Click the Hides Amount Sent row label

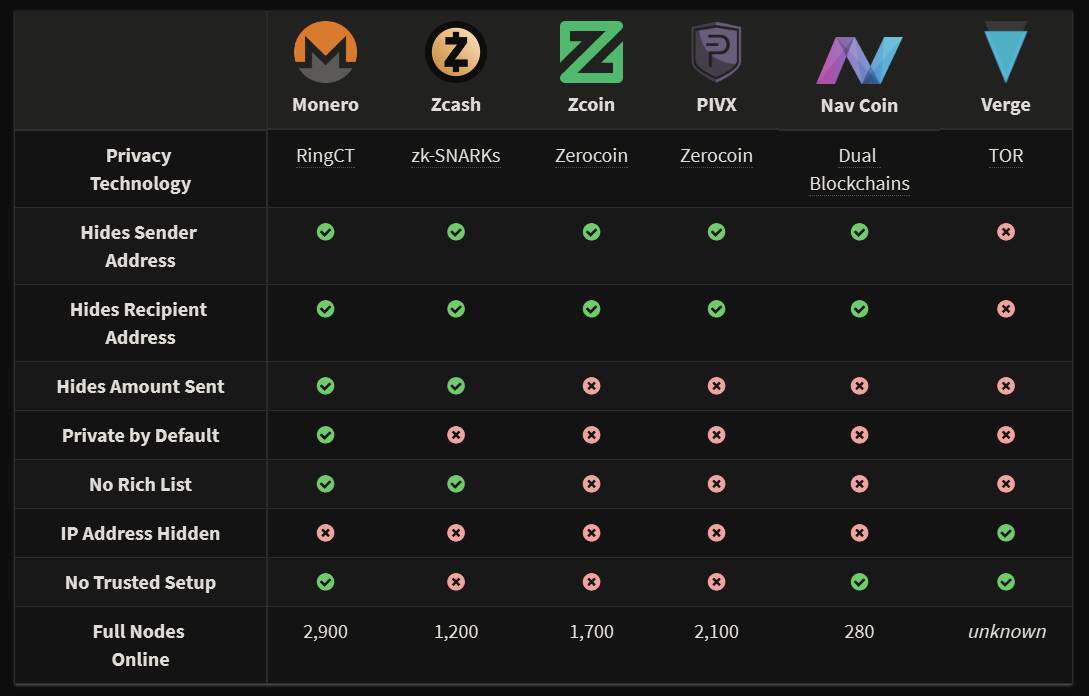[140, 386]
